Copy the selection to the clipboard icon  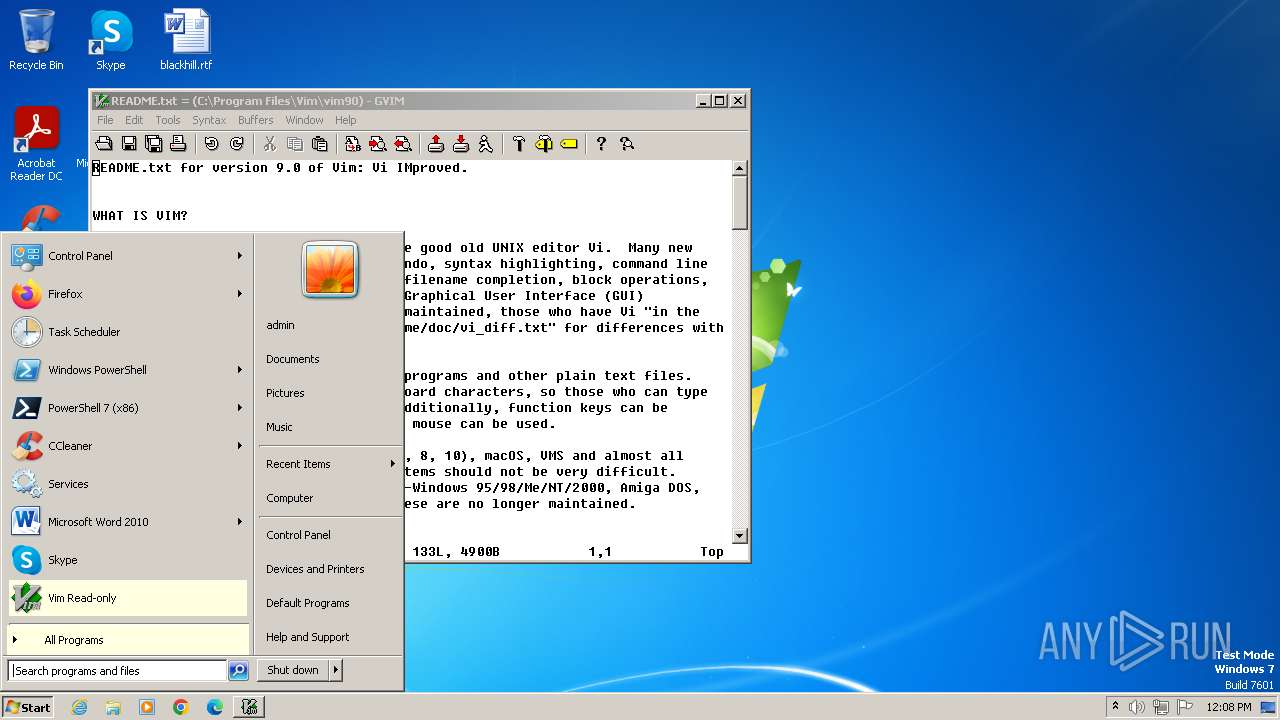tap(295, 144)
